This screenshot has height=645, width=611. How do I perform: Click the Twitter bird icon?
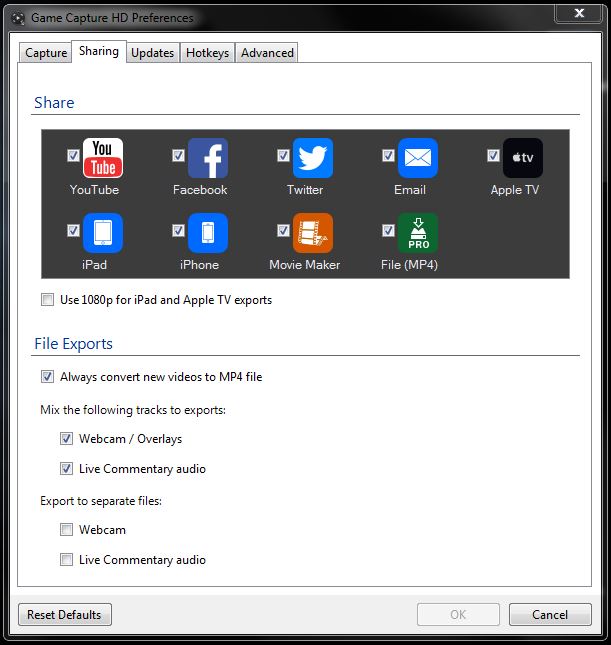pyautogui.click(x=312, y=158)
